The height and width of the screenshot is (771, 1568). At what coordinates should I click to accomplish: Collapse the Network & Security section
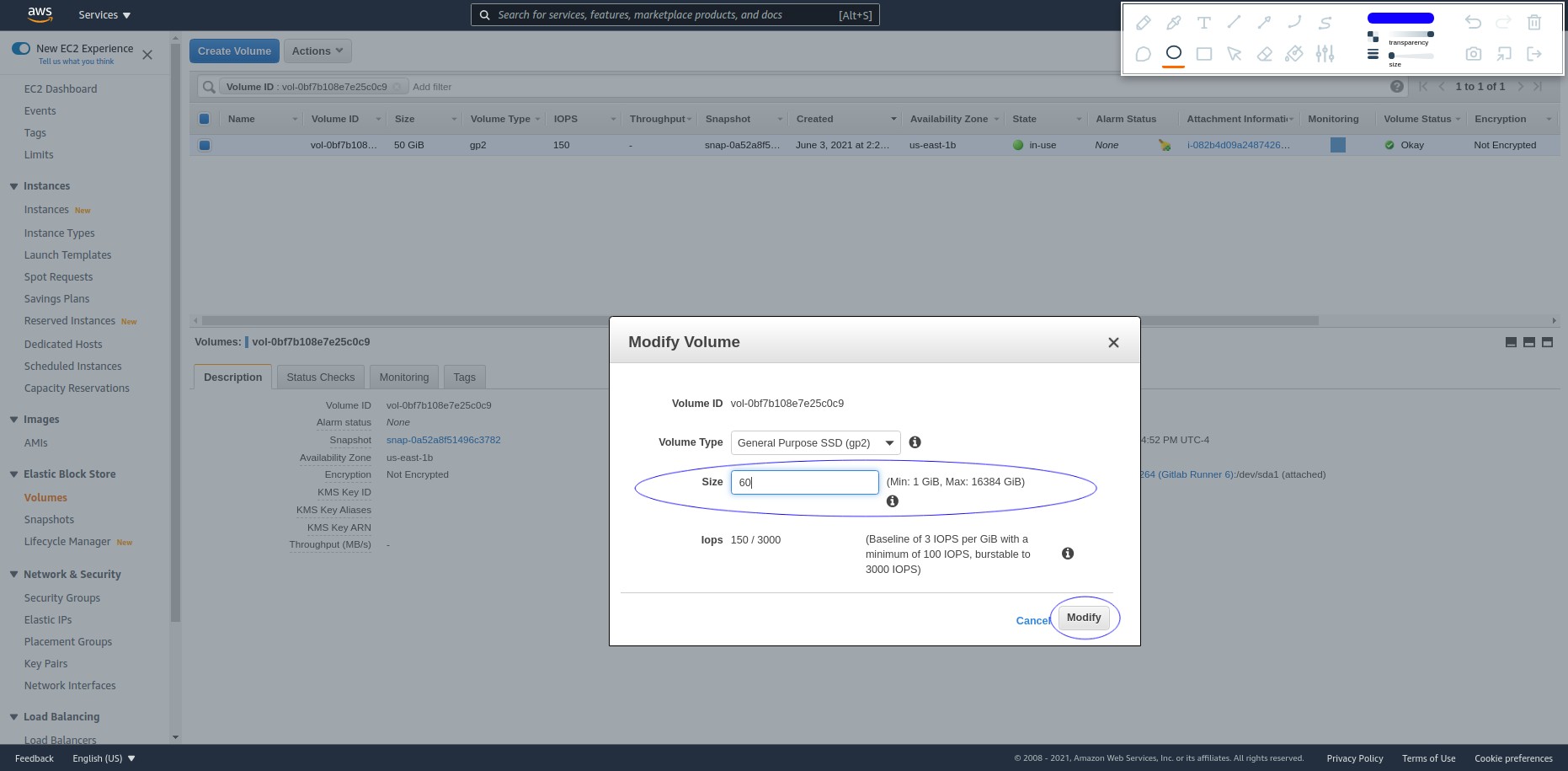coord(13,575)
